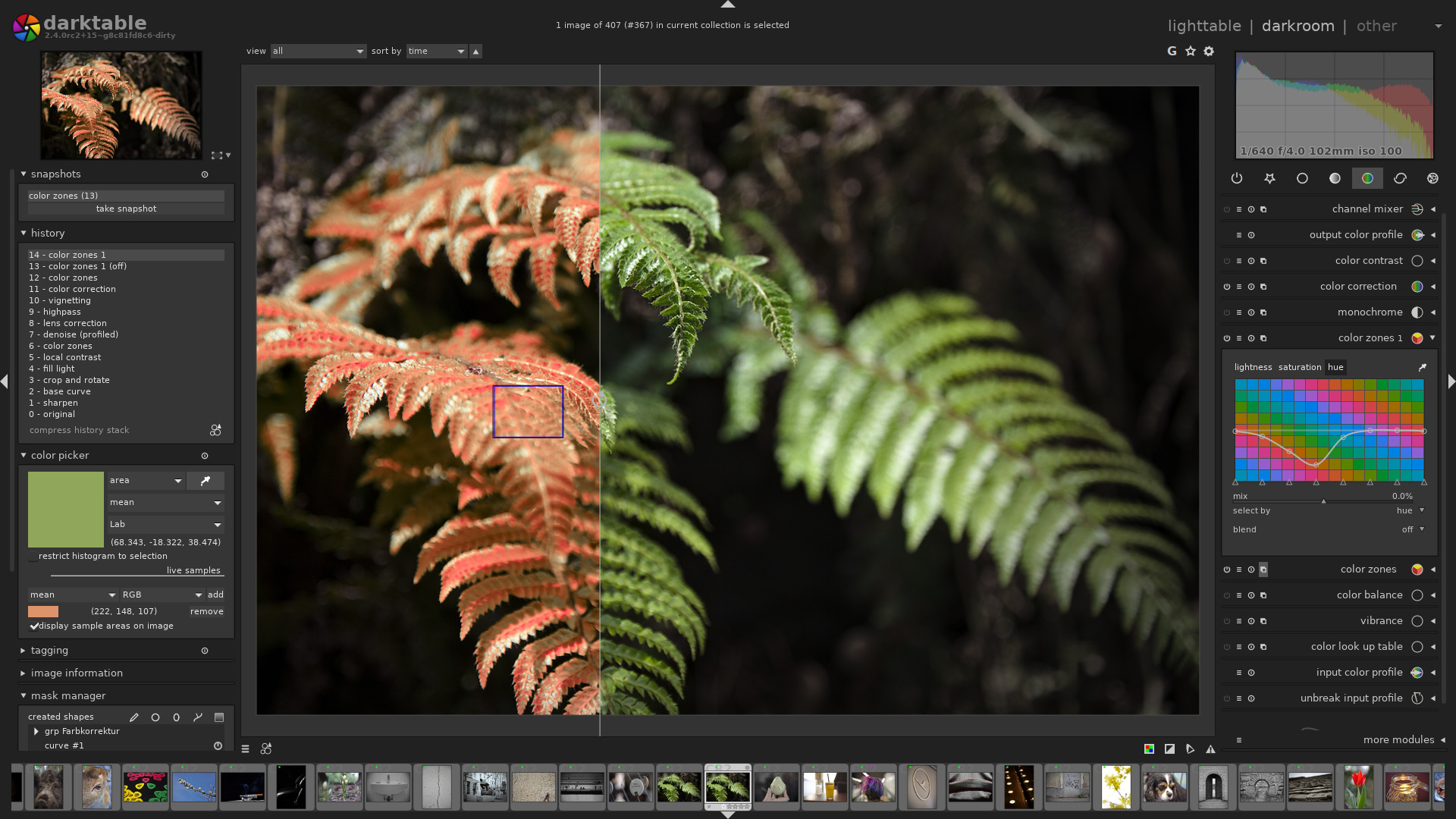
Task: Toggle the color picker live samples
Action: 193,570
